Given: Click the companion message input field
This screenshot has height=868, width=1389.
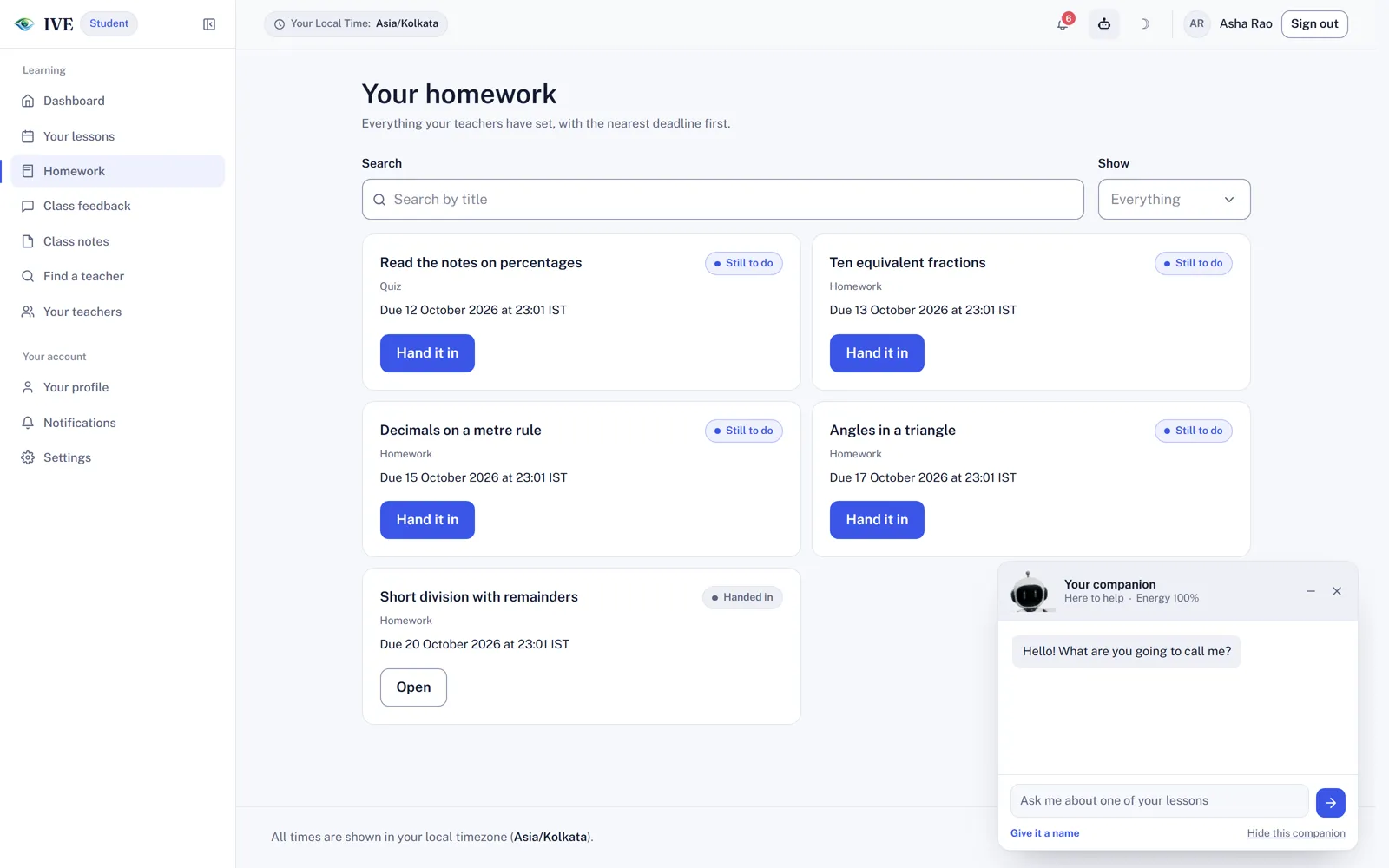Looking at the screenshot, I should coord(1159,801).
